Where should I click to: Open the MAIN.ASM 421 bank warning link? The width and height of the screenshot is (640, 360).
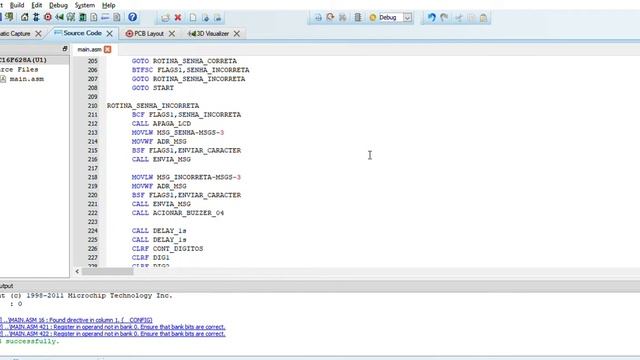[x=113, y=327]
